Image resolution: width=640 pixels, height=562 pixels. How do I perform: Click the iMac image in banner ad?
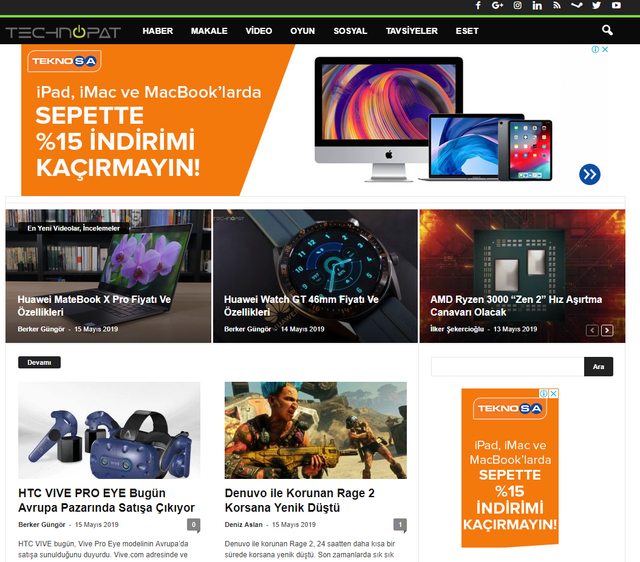(x=389, y=118)
